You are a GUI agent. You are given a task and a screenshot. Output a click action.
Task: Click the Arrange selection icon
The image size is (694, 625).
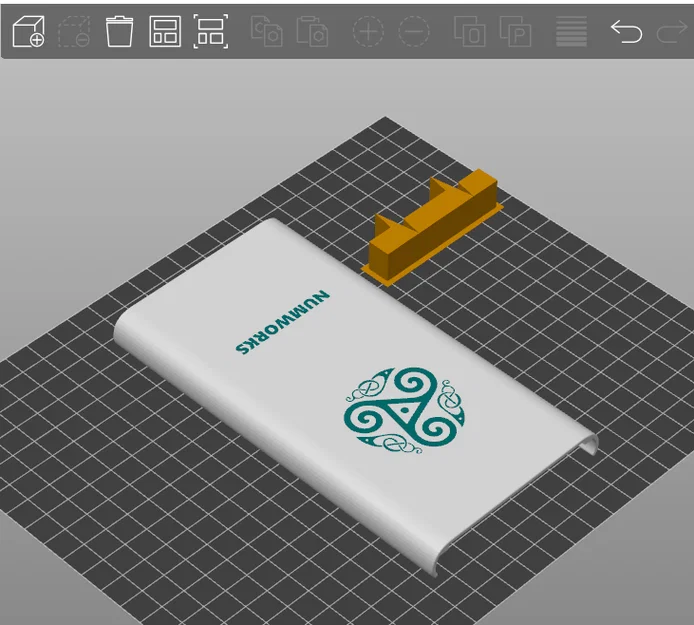click(211, 31)
